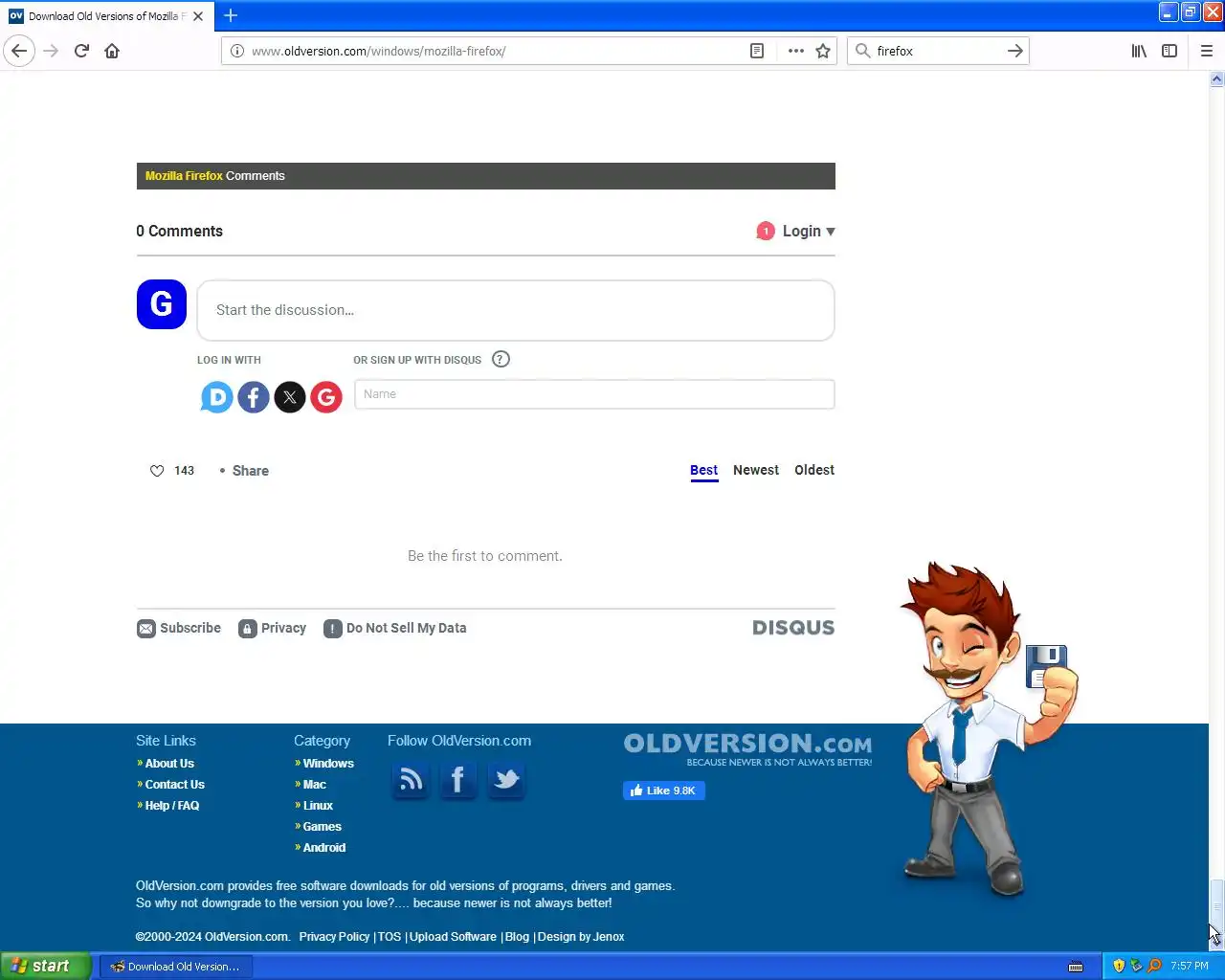Open the Windows start menu
This screenshot has height=980, width=1225.
coord(46,966)
